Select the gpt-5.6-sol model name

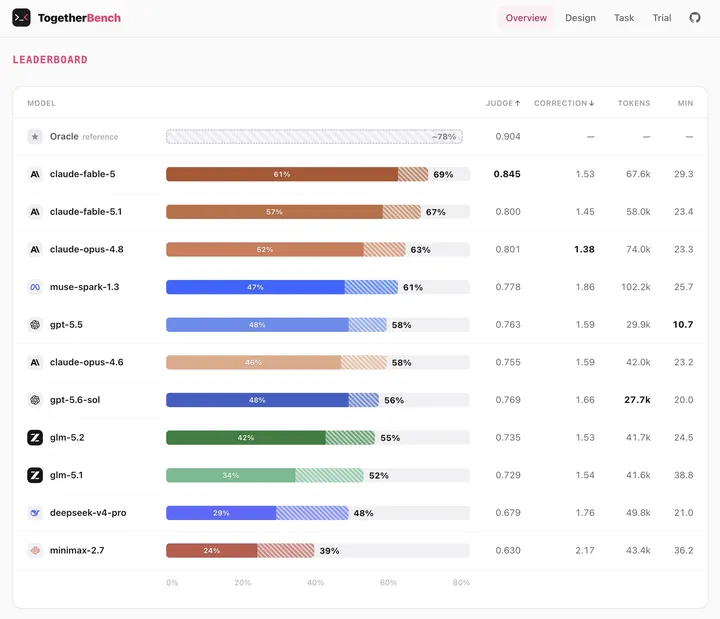tap(75, 400)
